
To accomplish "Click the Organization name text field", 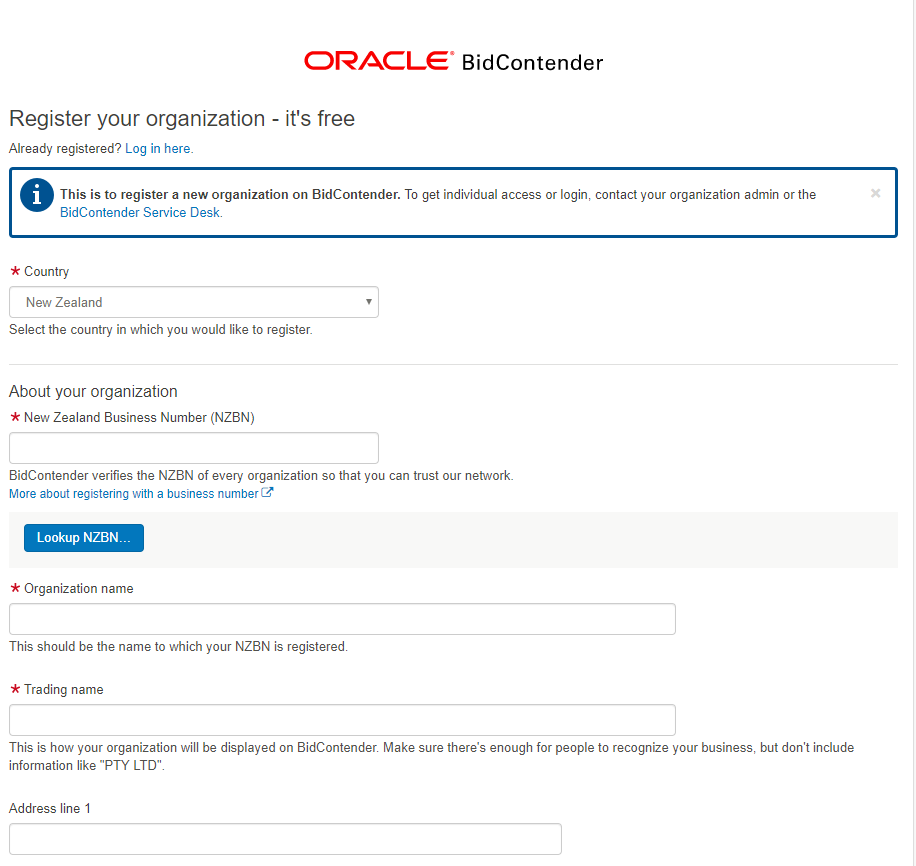I will point(341,618).
